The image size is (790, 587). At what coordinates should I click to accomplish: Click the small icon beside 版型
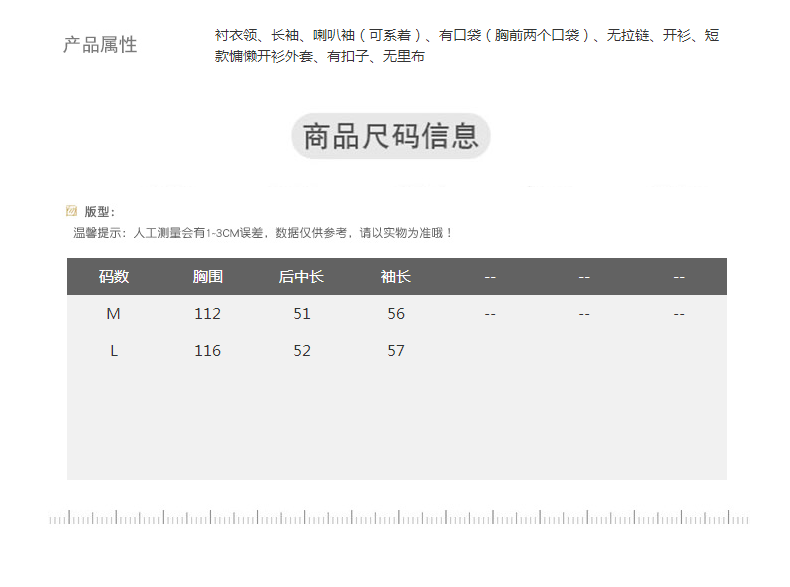72,211
